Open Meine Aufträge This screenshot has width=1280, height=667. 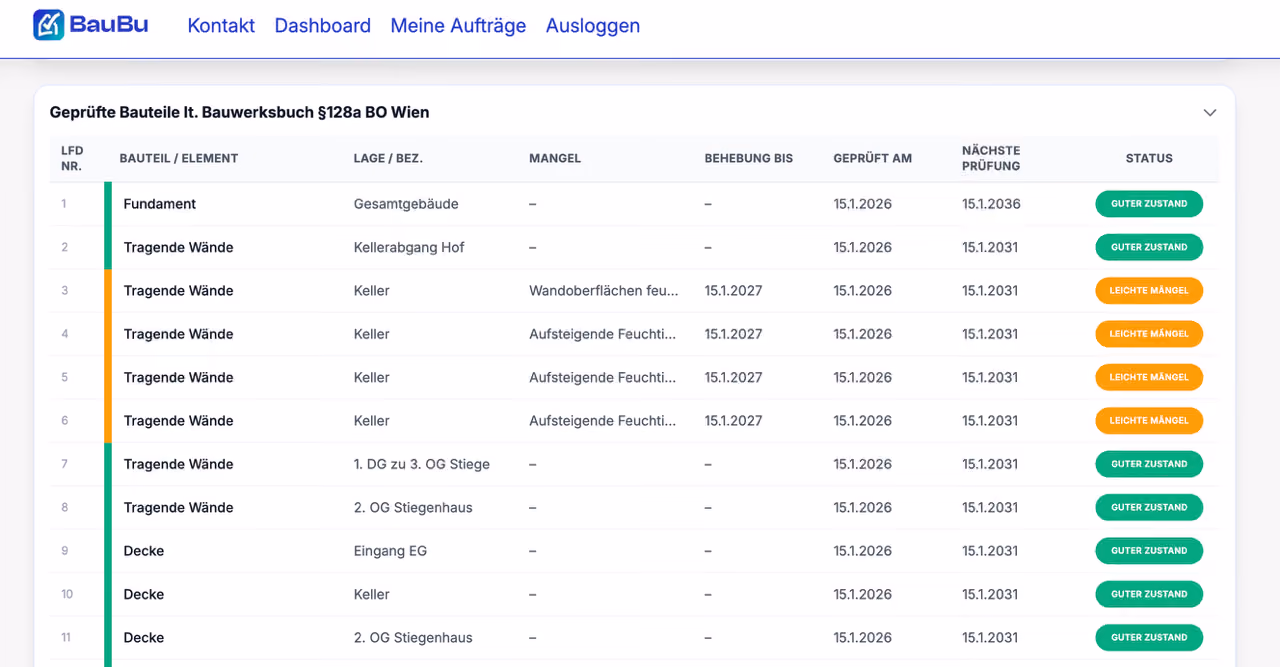tap(458, 26)
